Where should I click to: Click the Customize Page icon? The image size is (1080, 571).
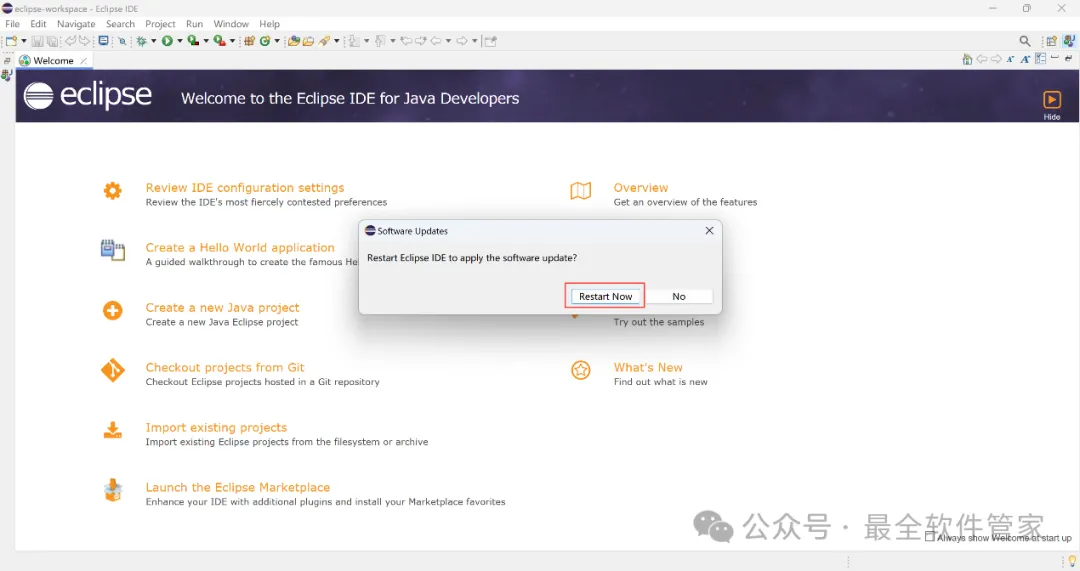1040,59
